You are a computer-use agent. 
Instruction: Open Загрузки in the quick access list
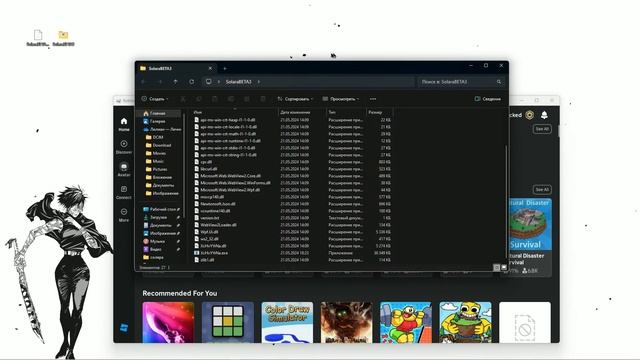click(x=158, y=217)
